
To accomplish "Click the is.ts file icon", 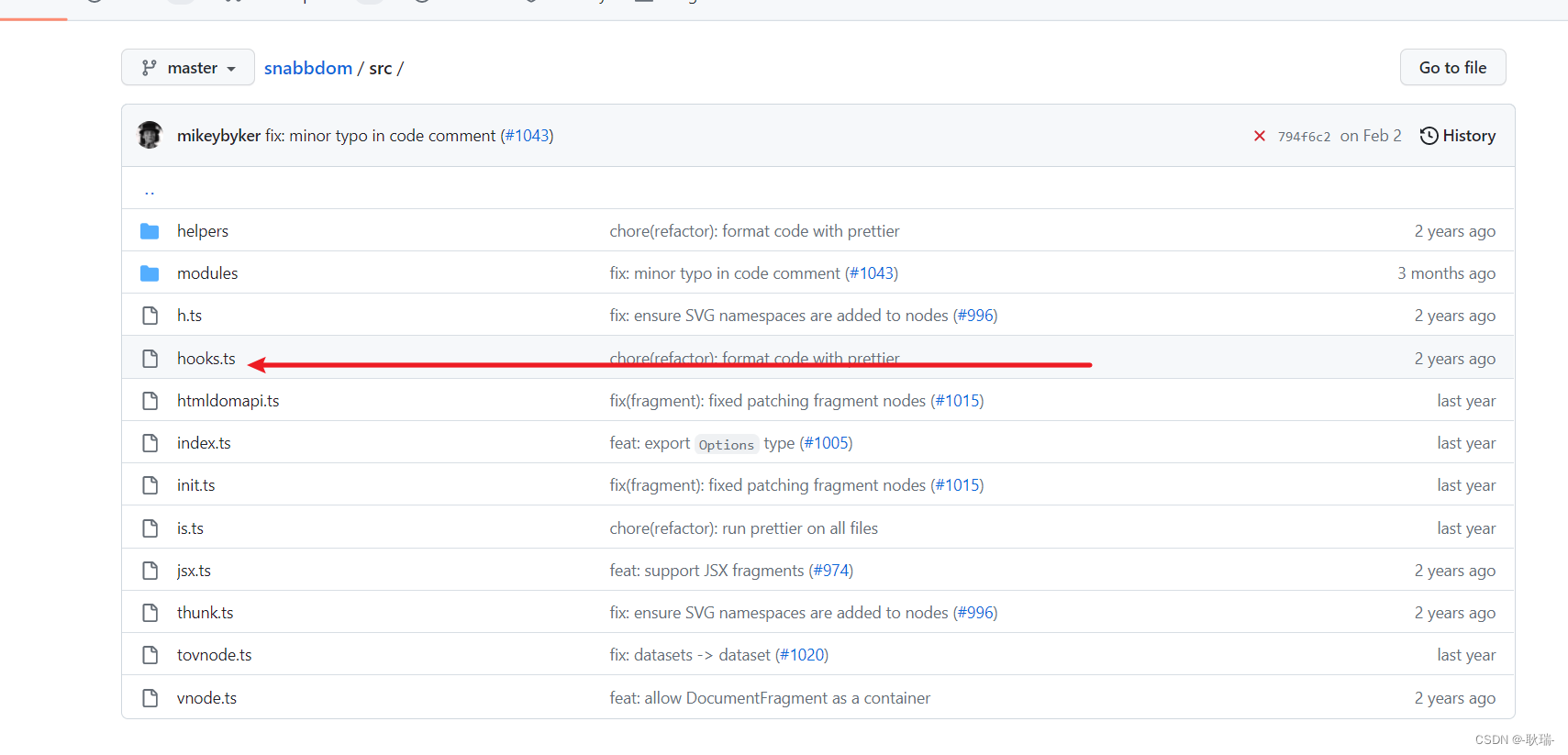I will pos(150,528).
